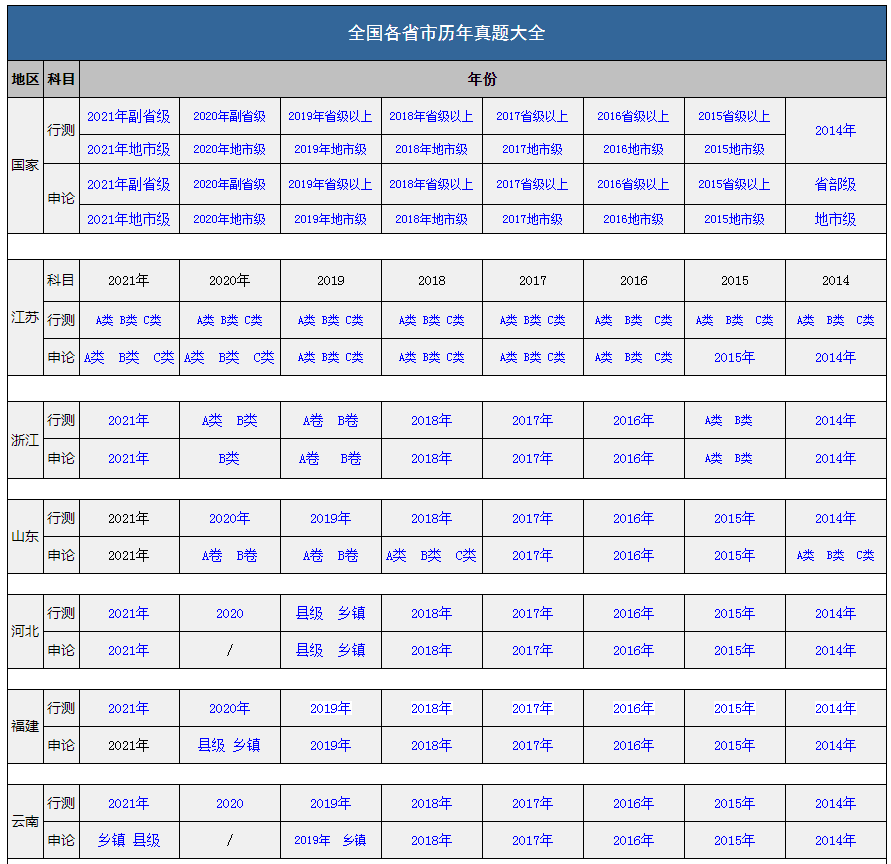This screenshot has width=891, height=864.
Task: Select 国家 申论 2019年地市级
Action: tap(330, 219)
